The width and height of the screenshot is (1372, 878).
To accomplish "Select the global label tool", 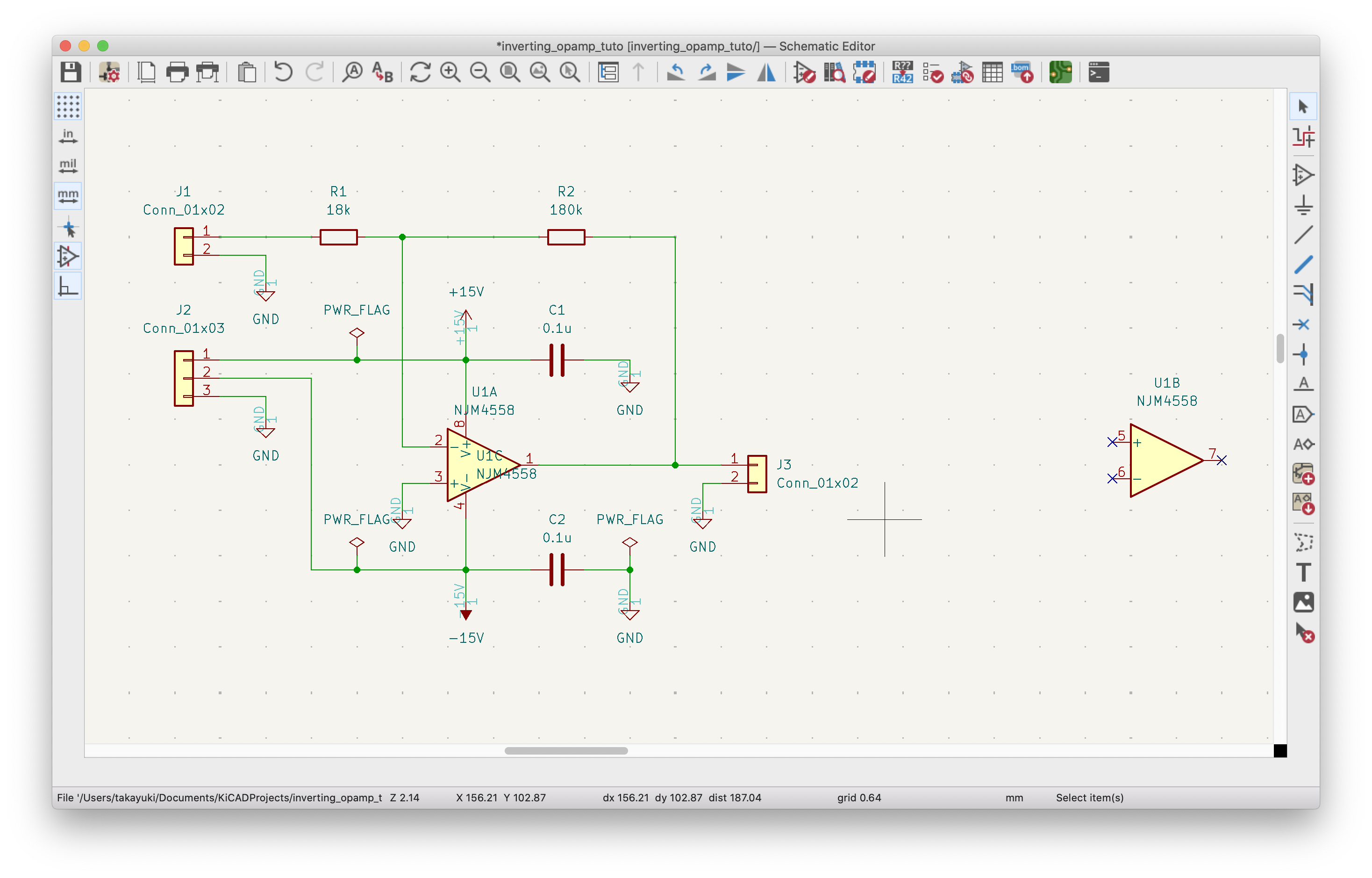I will pyautogui.click(x=1303, y=414).
